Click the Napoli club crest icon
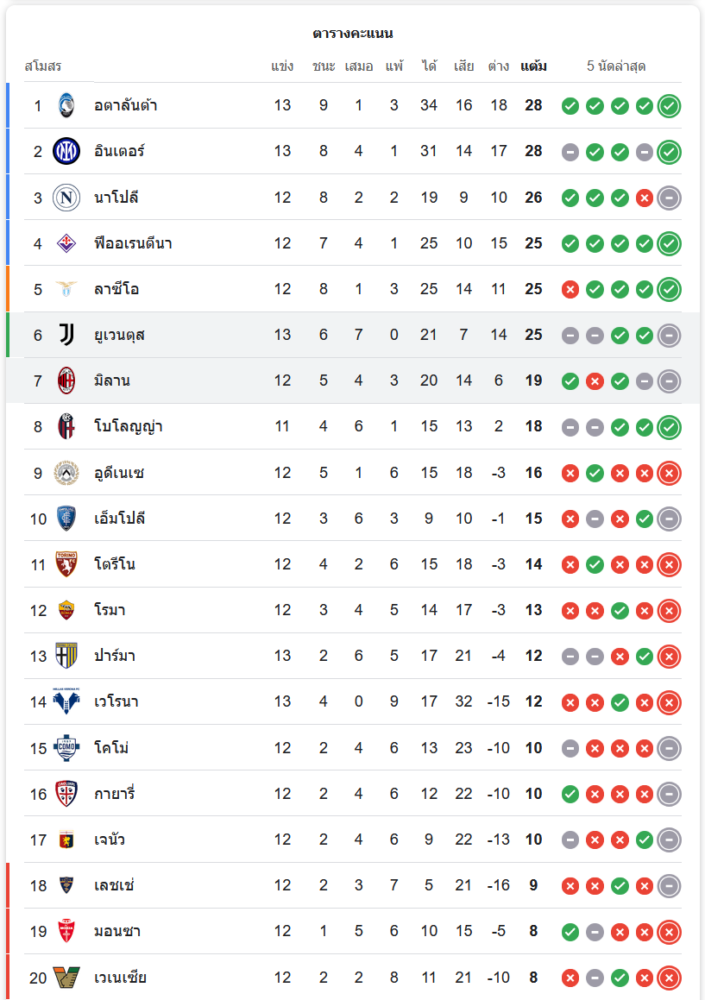Image resolution: width=705 pixels, height=1000 pixels. [x=66, y=197]
